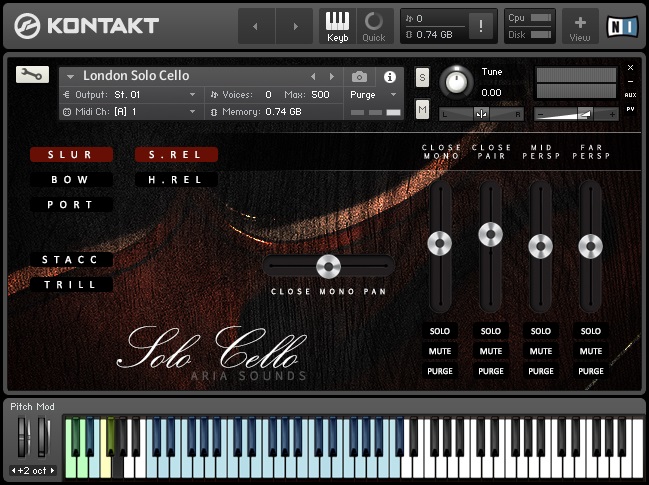Click the Mid Persp volume fader

tap(541, 246)
